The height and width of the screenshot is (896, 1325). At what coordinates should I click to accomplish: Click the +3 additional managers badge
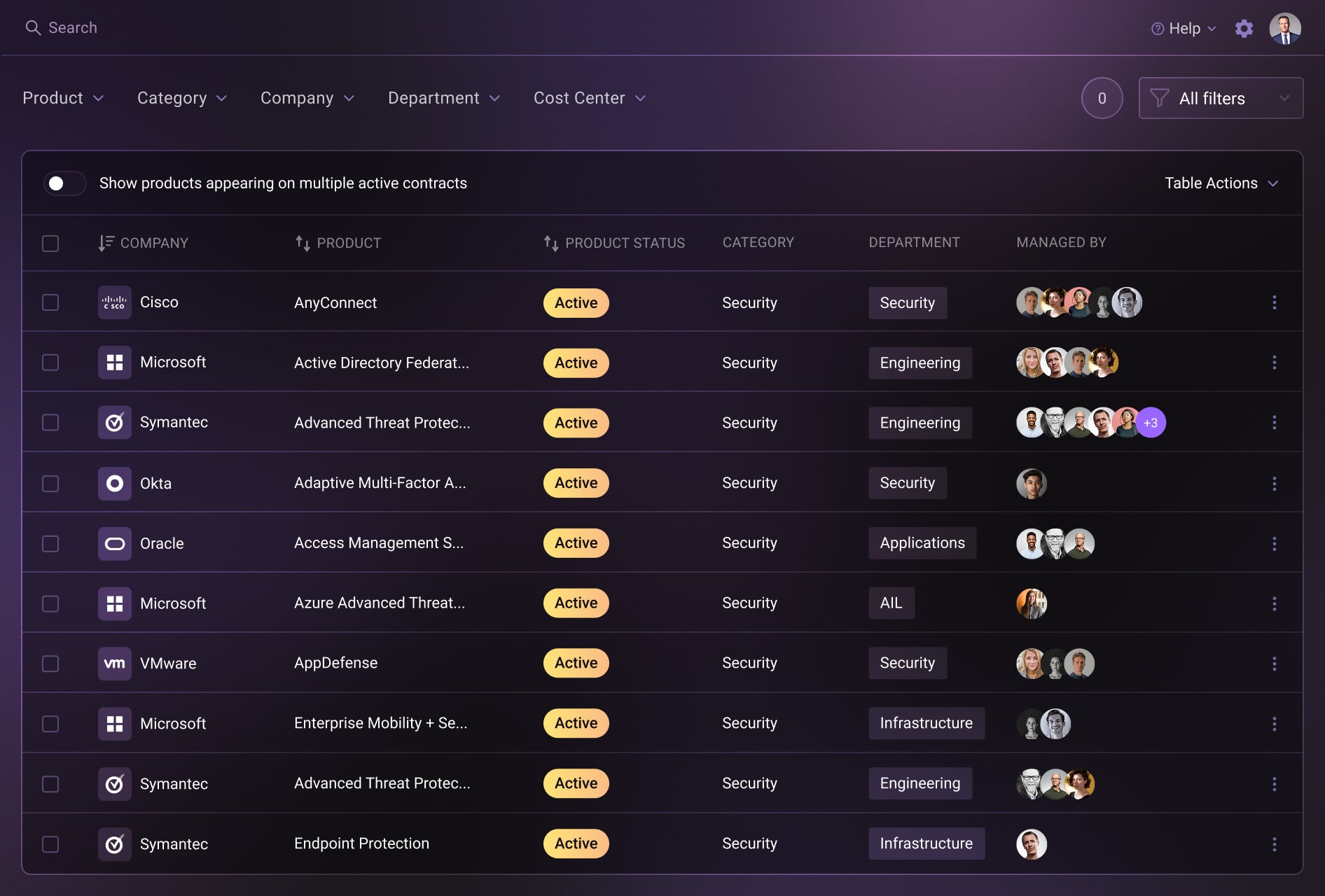pyautogui.click(x=1151, y=423)
